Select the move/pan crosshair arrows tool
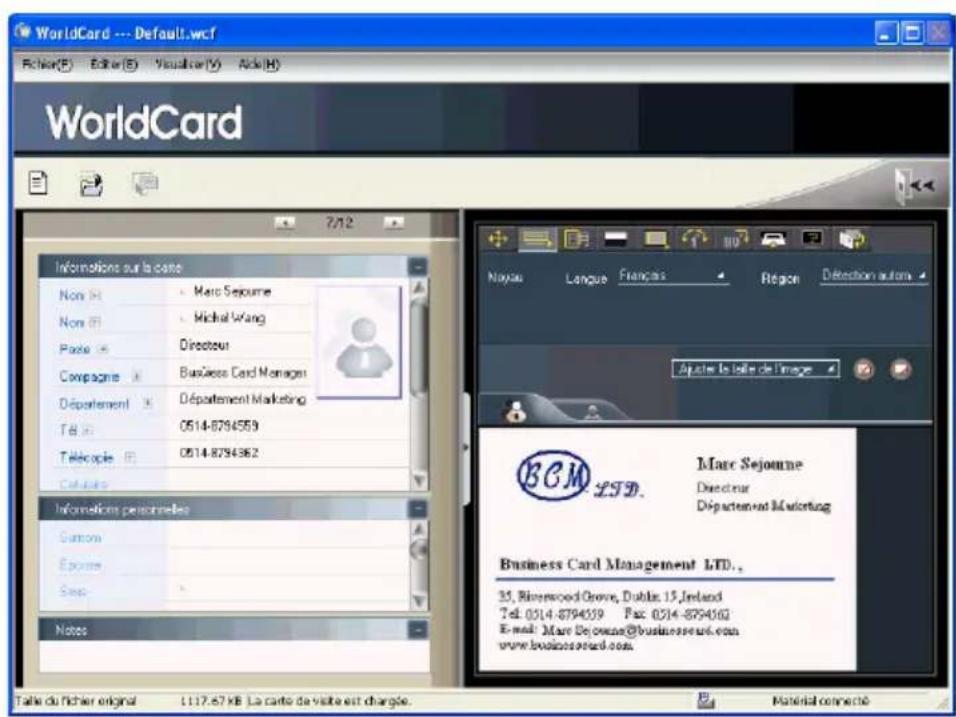Image resolution: width=956 pixels, height=717 pixels. [x=498, y=240]
